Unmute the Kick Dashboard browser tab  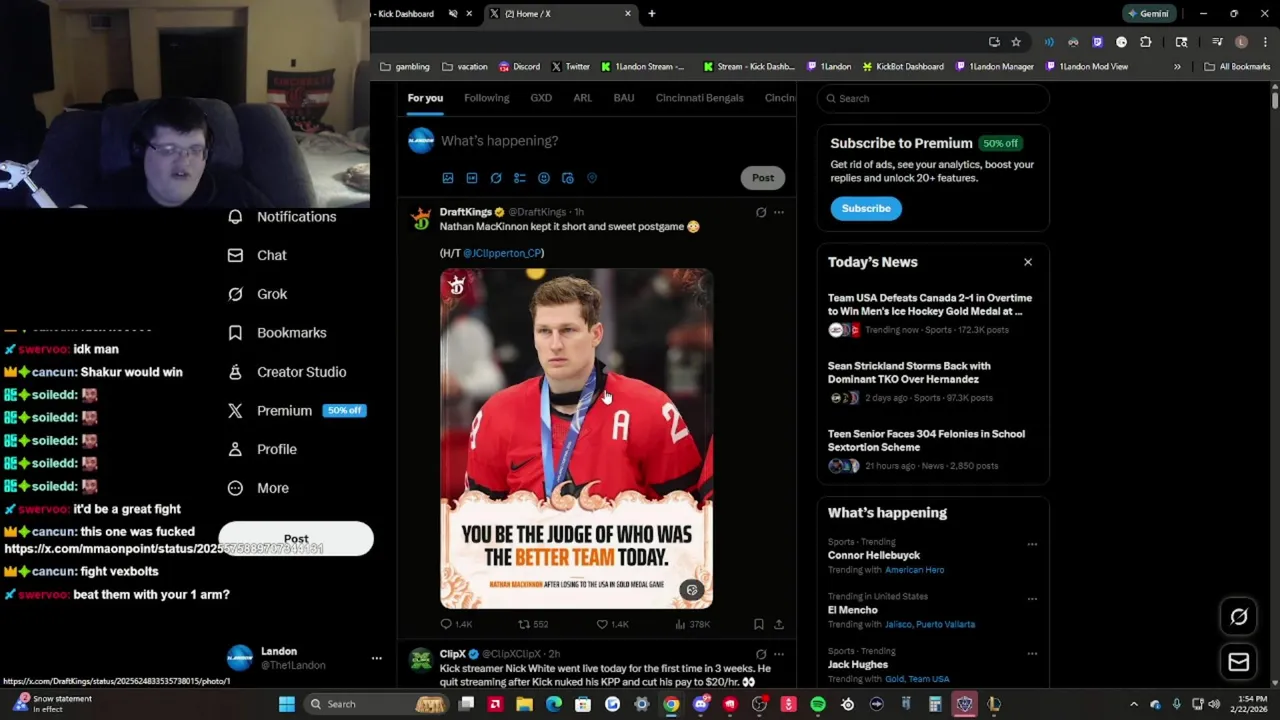(453, 14)
